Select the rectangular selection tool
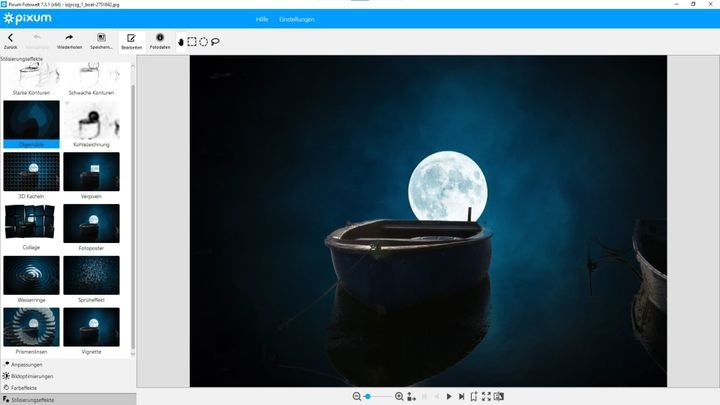 tap(192, 42)
